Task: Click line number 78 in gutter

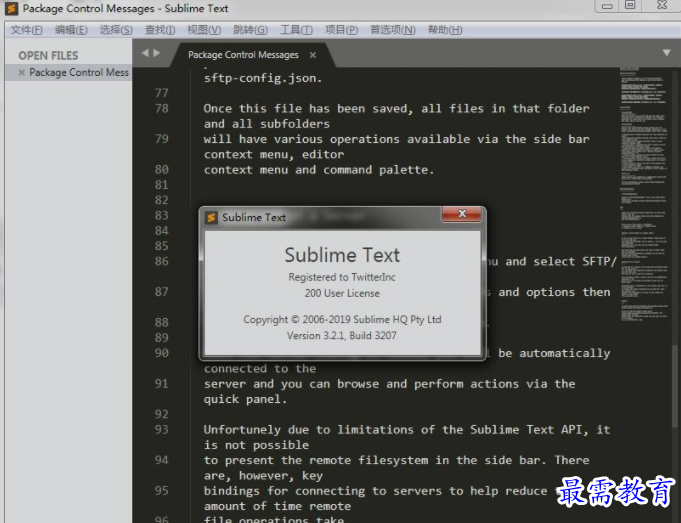Action: click(x=162, y=109)
